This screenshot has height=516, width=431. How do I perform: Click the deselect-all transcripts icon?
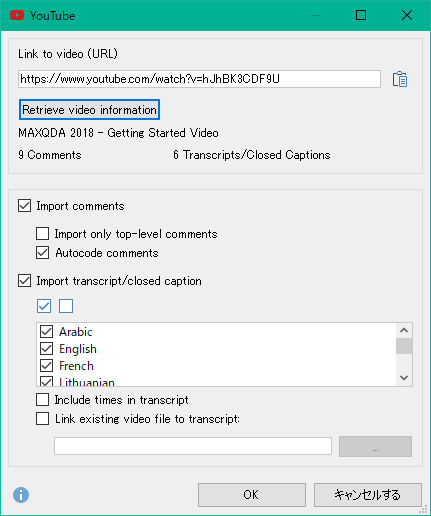tap(66, 306)
